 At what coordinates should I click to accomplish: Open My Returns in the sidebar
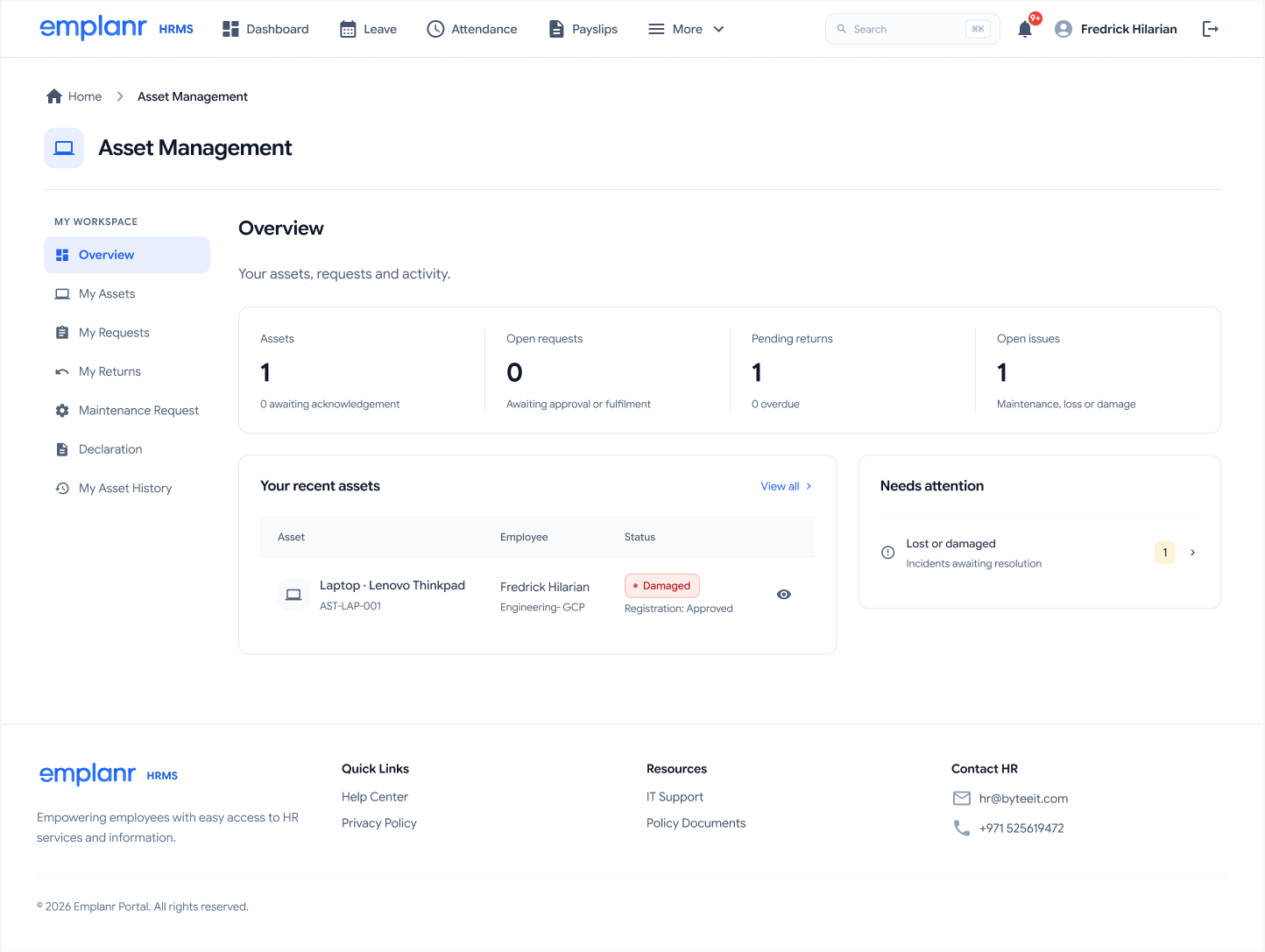127,371
